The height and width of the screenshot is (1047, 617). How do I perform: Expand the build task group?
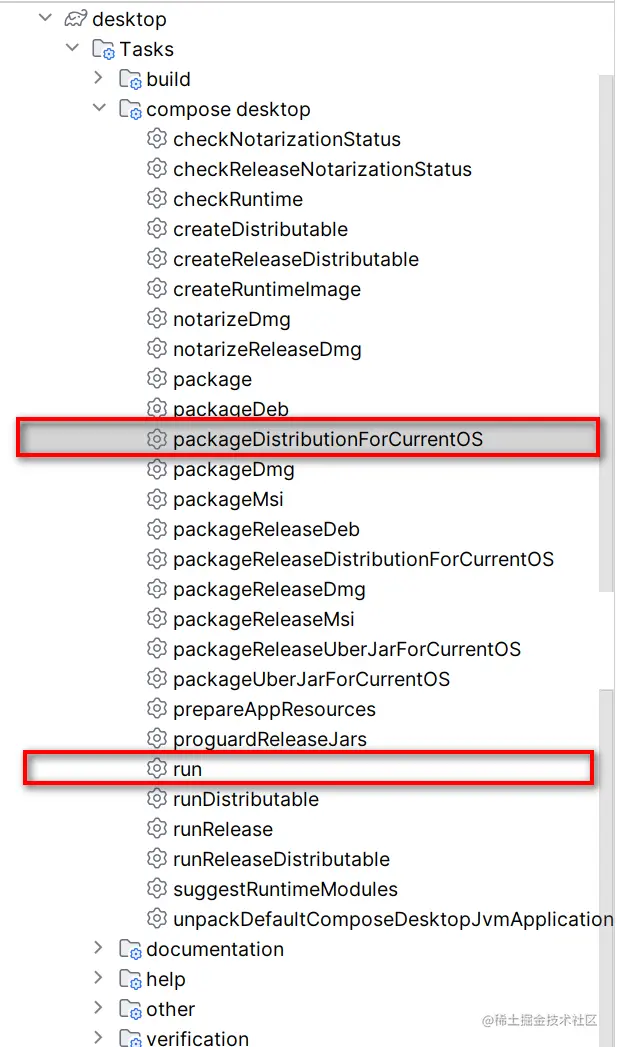pos(99,78)
